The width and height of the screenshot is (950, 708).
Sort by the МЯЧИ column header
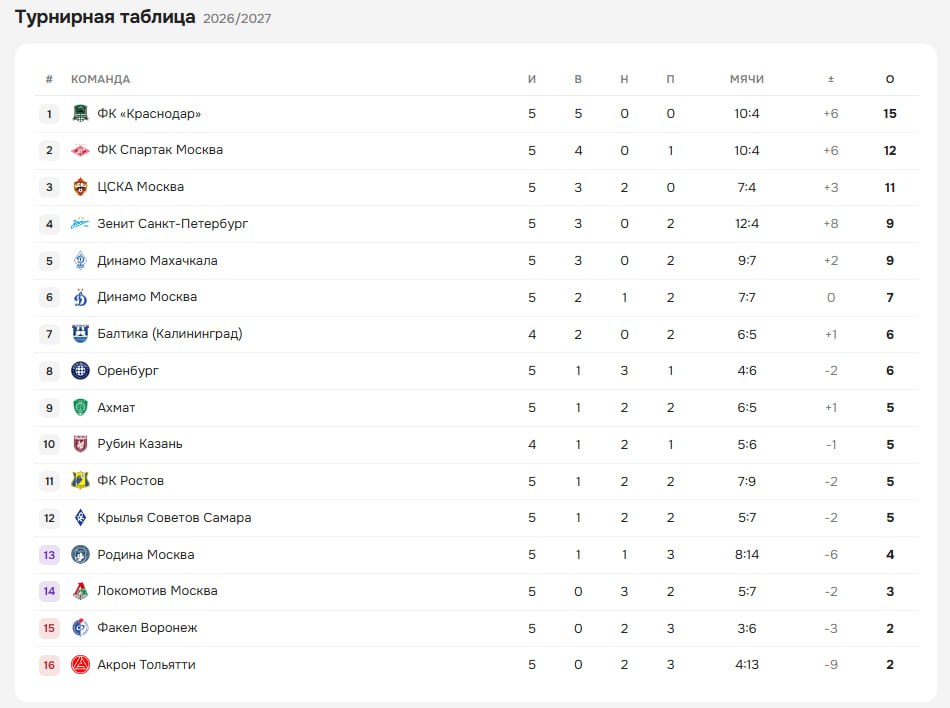(746, 79)
